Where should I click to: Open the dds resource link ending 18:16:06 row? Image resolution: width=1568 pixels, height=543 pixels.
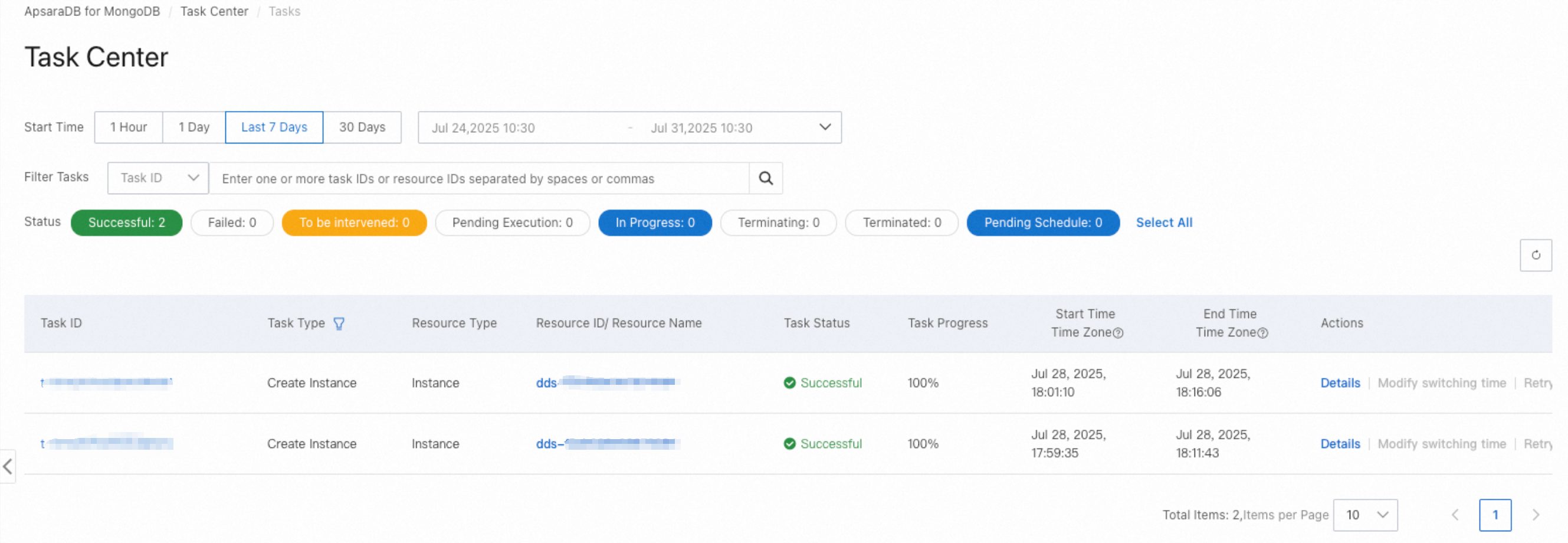click(x=608, y=382)
